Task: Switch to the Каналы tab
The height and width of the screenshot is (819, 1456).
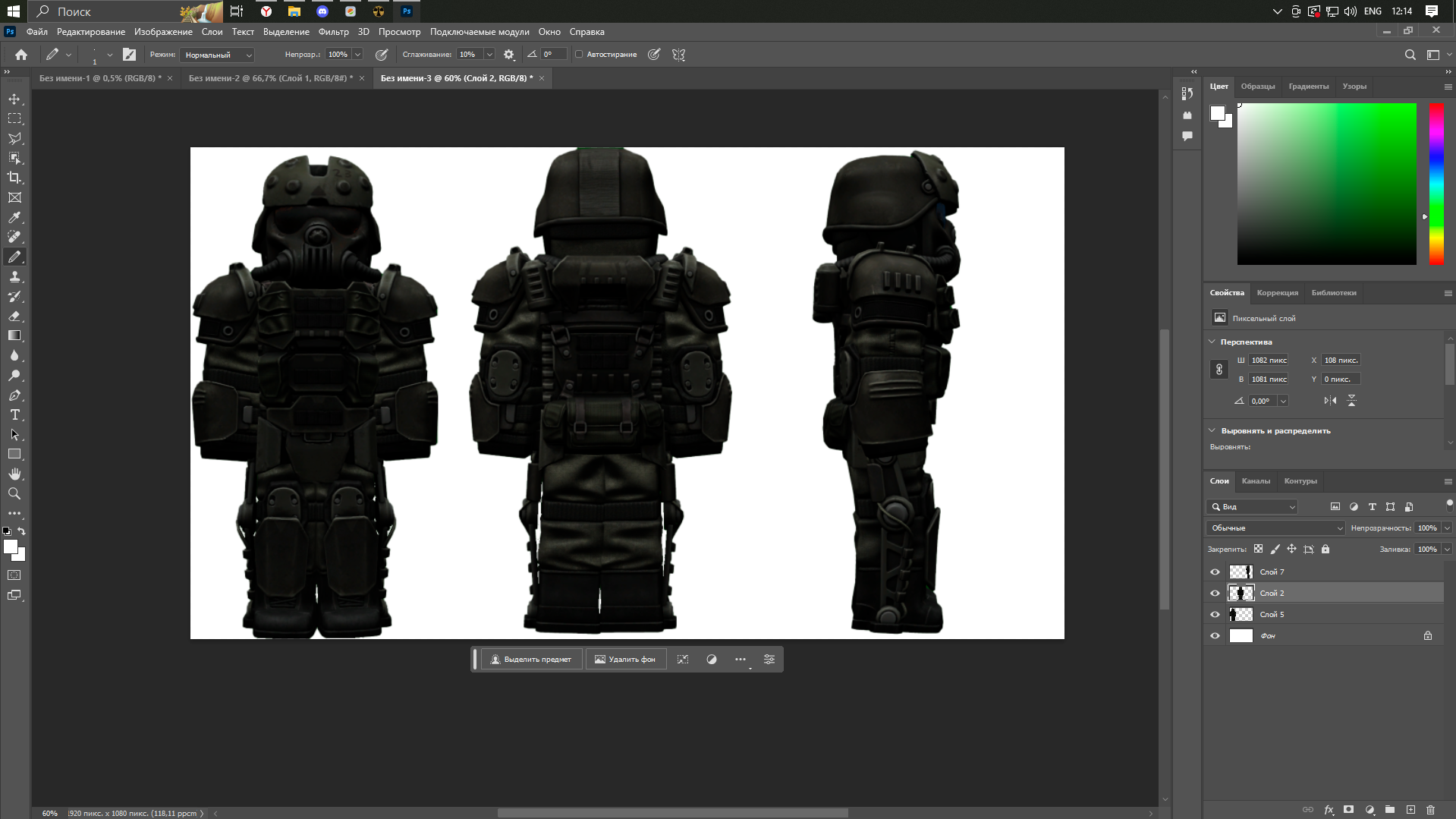Action: pyautogui.click(x=1255, y=481)
